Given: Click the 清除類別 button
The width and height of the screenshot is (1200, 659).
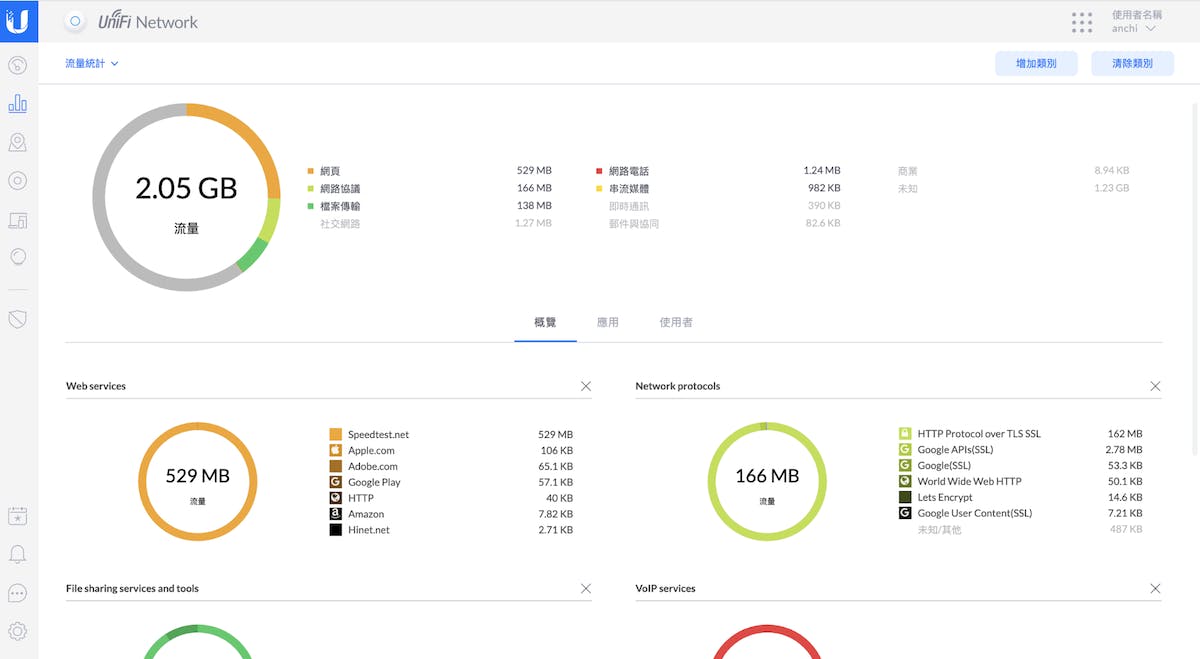Looking at the screenshot, I should click(x=1132, y=64).
